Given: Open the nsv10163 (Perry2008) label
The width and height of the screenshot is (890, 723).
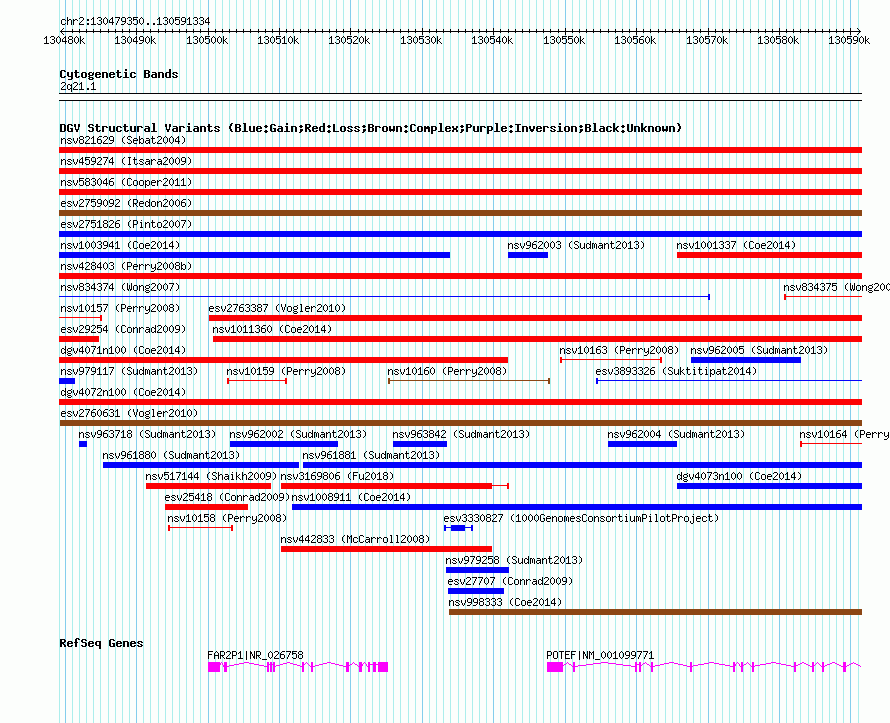Looking at the screenshot, I should [619, 350].
